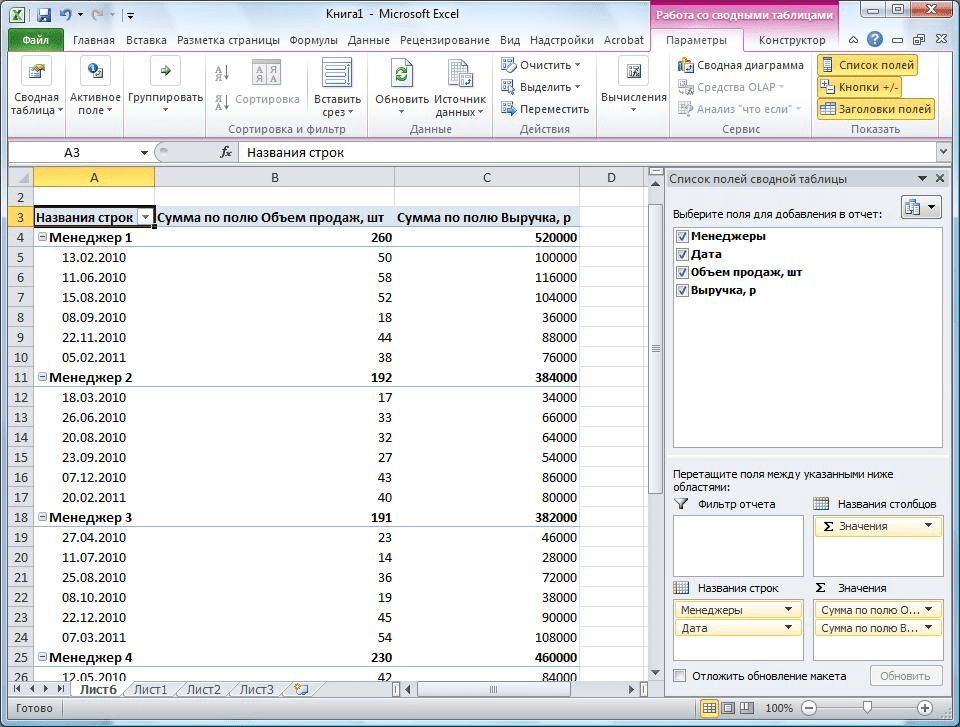The image size is (960, 727).
Task: Open the Лист2 sheet tab
Action: point(203,689)
